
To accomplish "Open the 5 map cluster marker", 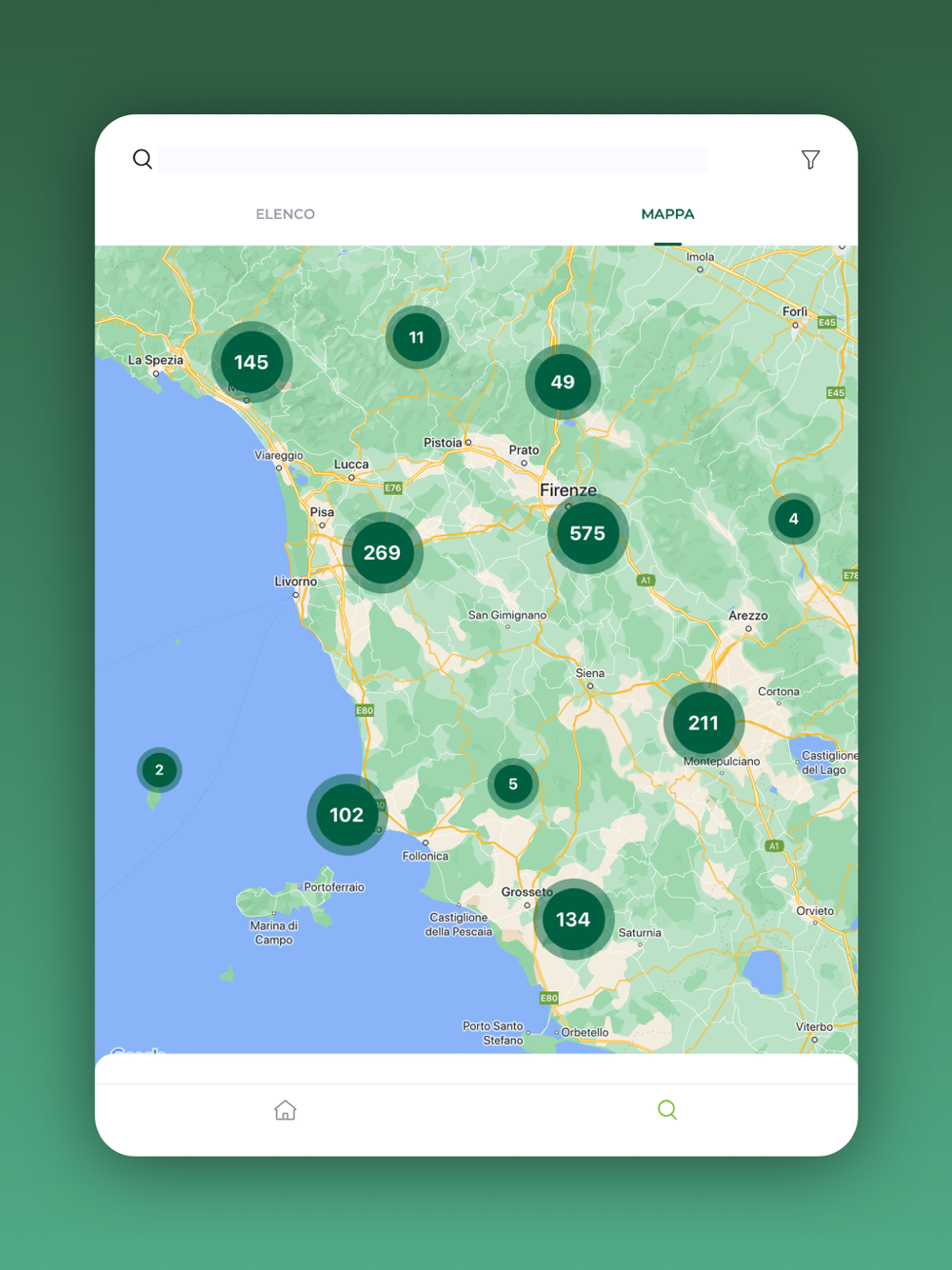I will pos(513,784).
